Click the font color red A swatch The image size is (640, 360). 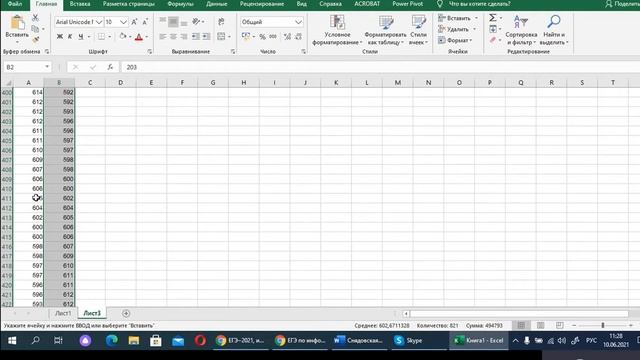click(x=139, y=37)
